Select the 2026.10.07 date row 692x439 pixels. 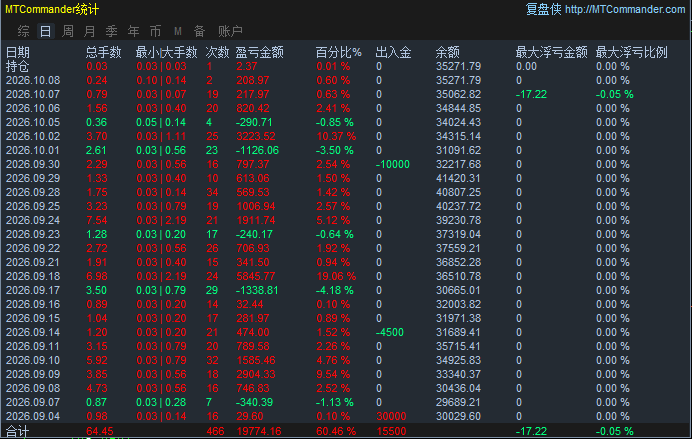tap(33, 94)
